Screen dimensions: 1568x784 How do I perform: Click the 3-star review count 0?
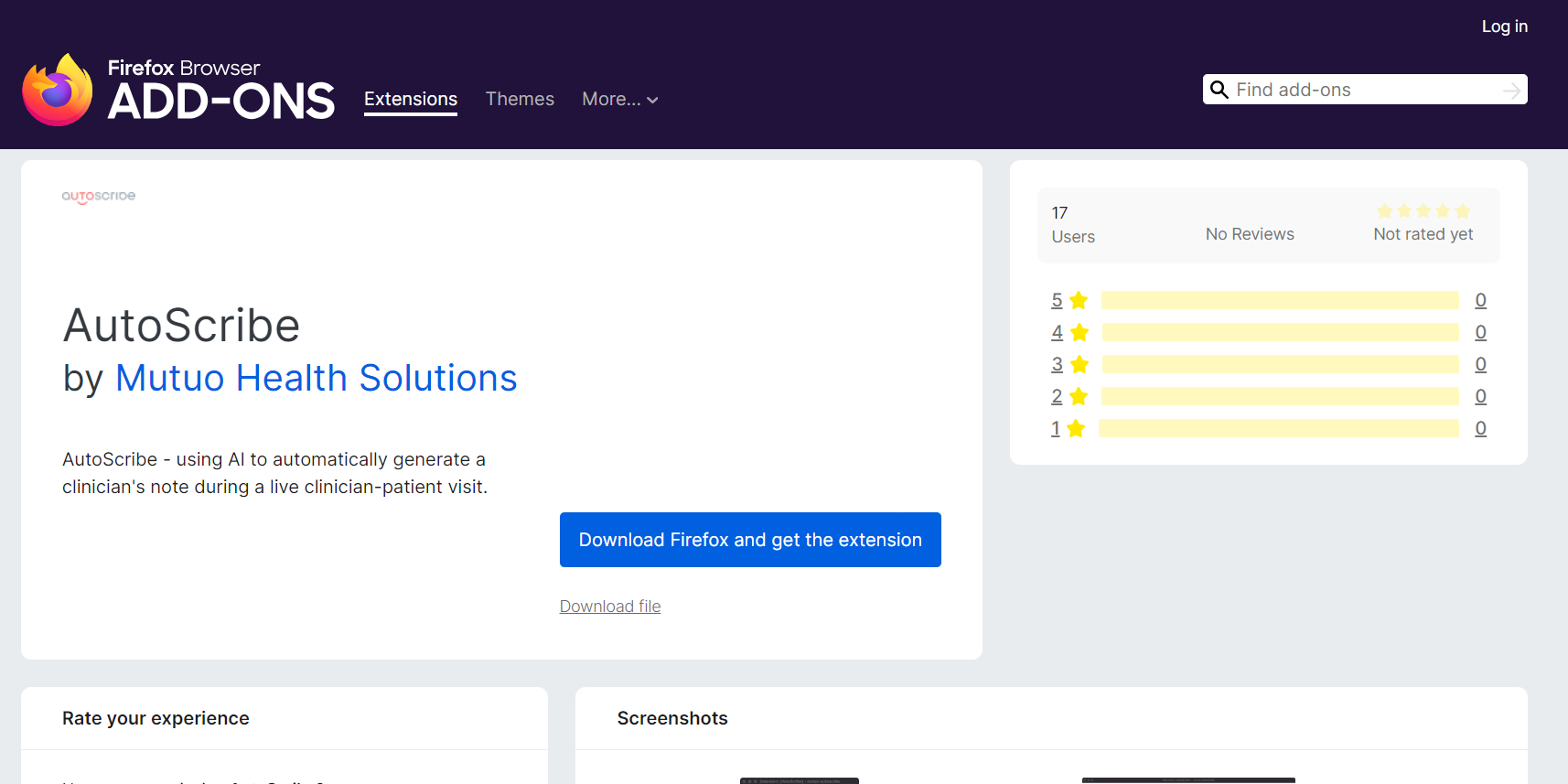[x=1481, y=364]
